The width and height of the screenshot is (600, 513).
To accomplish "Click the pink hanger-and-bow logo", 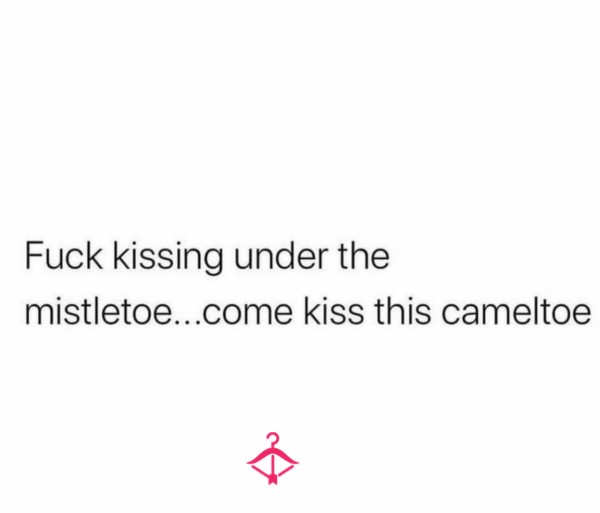I will (x=272, y=459).
